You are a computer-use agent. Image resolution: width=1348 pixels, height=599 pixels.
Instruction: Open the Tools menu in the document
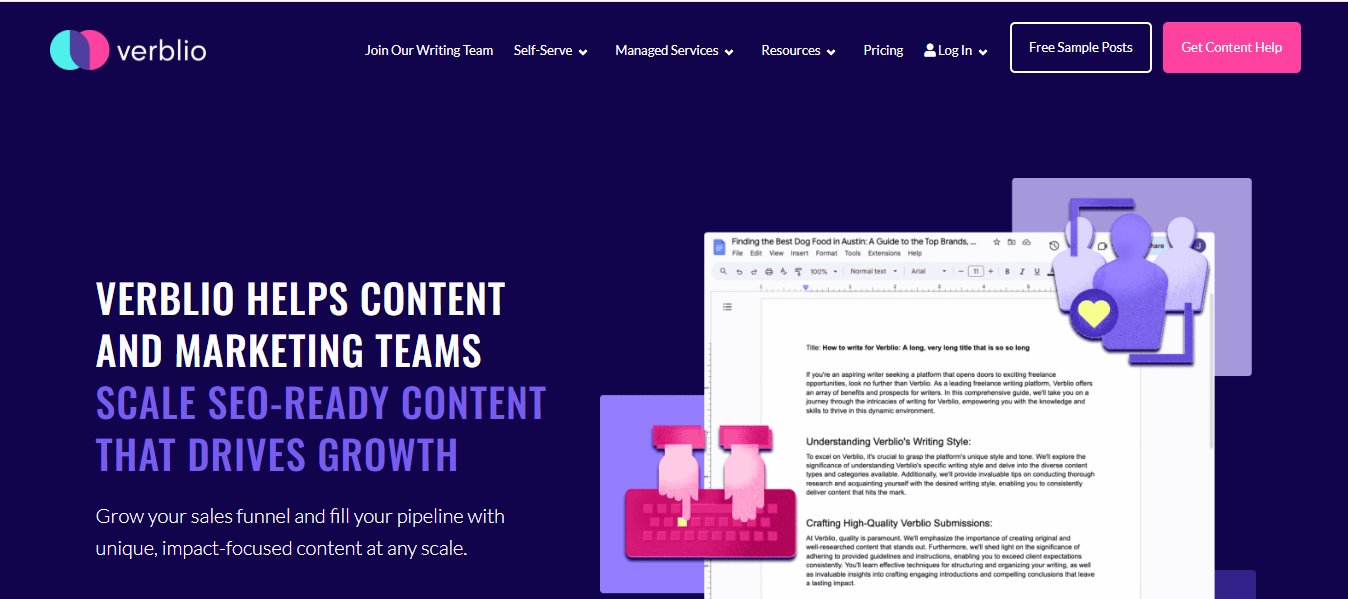click(x=852, y=253)
